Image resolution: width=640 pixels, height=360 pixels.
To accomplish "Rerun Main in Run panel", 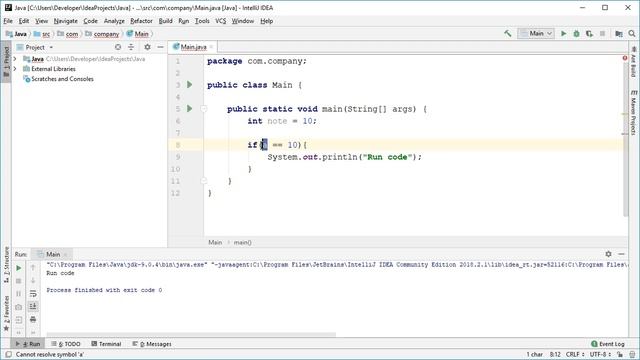I will tap(18, 268).
